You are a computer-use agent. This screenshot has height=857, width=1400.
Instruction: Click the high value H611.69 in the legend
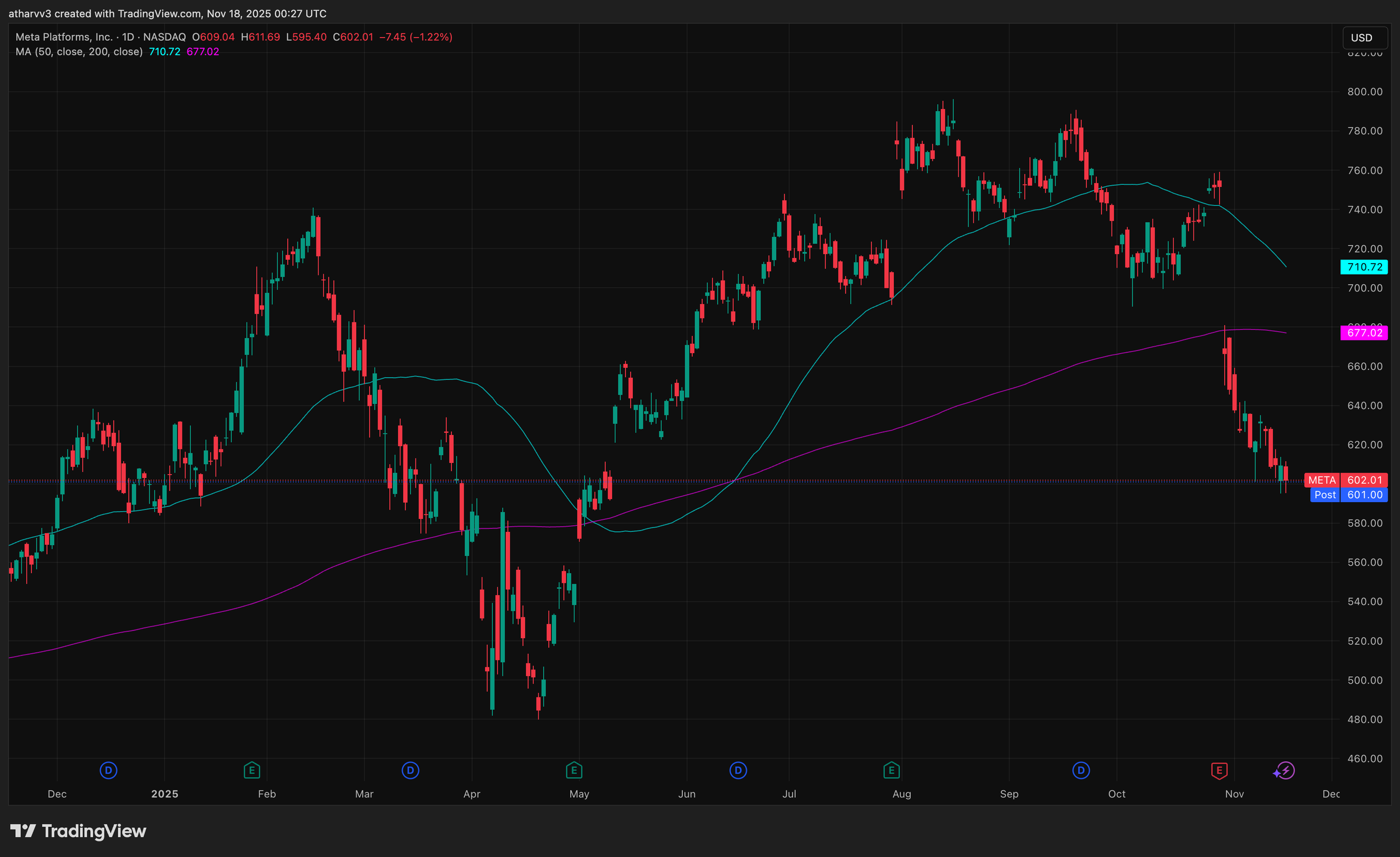point(260,37)
